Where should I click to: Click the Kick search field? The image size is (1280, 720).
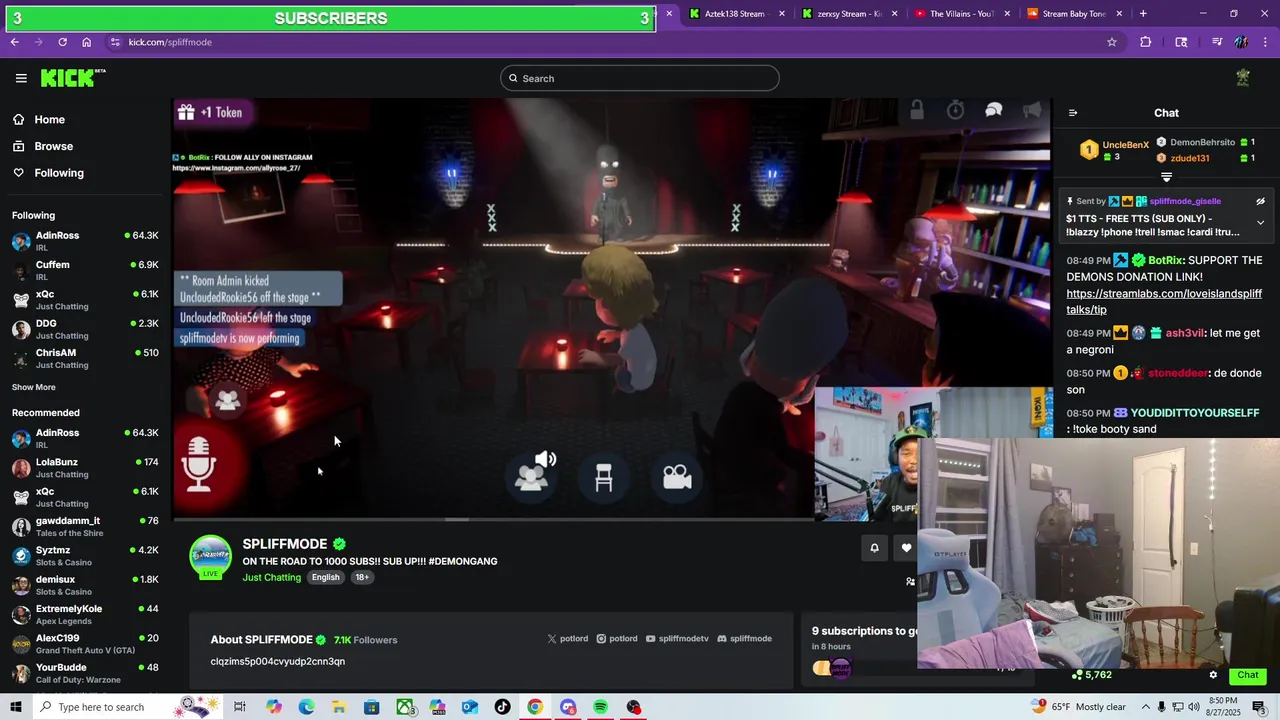click(x=640, y=78)
